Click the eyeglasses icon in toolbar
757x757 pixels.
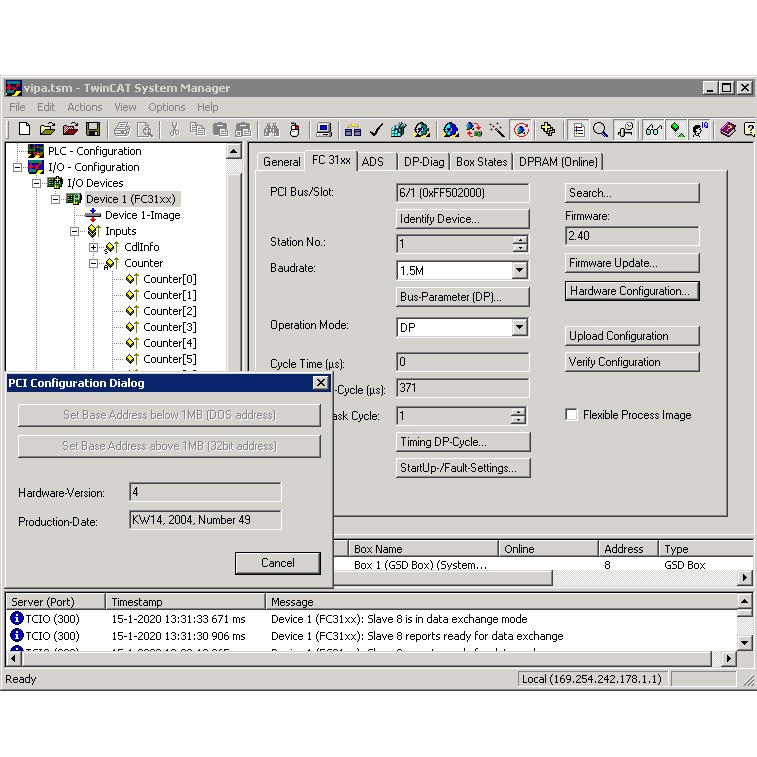tap(653, 129)
